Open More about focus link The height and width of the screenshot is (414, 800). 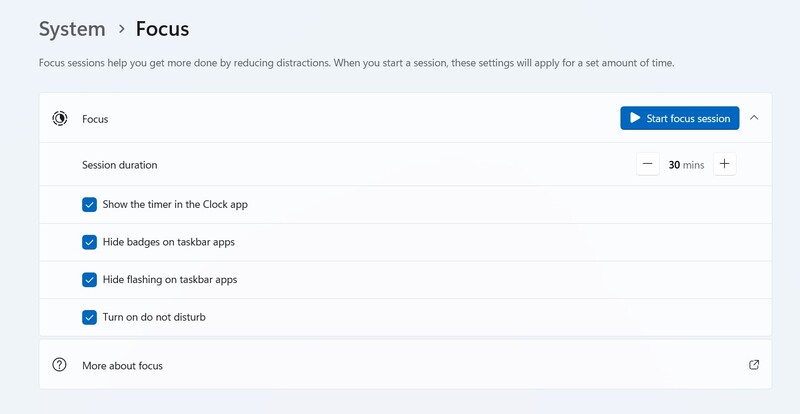[x=122, y=366]
